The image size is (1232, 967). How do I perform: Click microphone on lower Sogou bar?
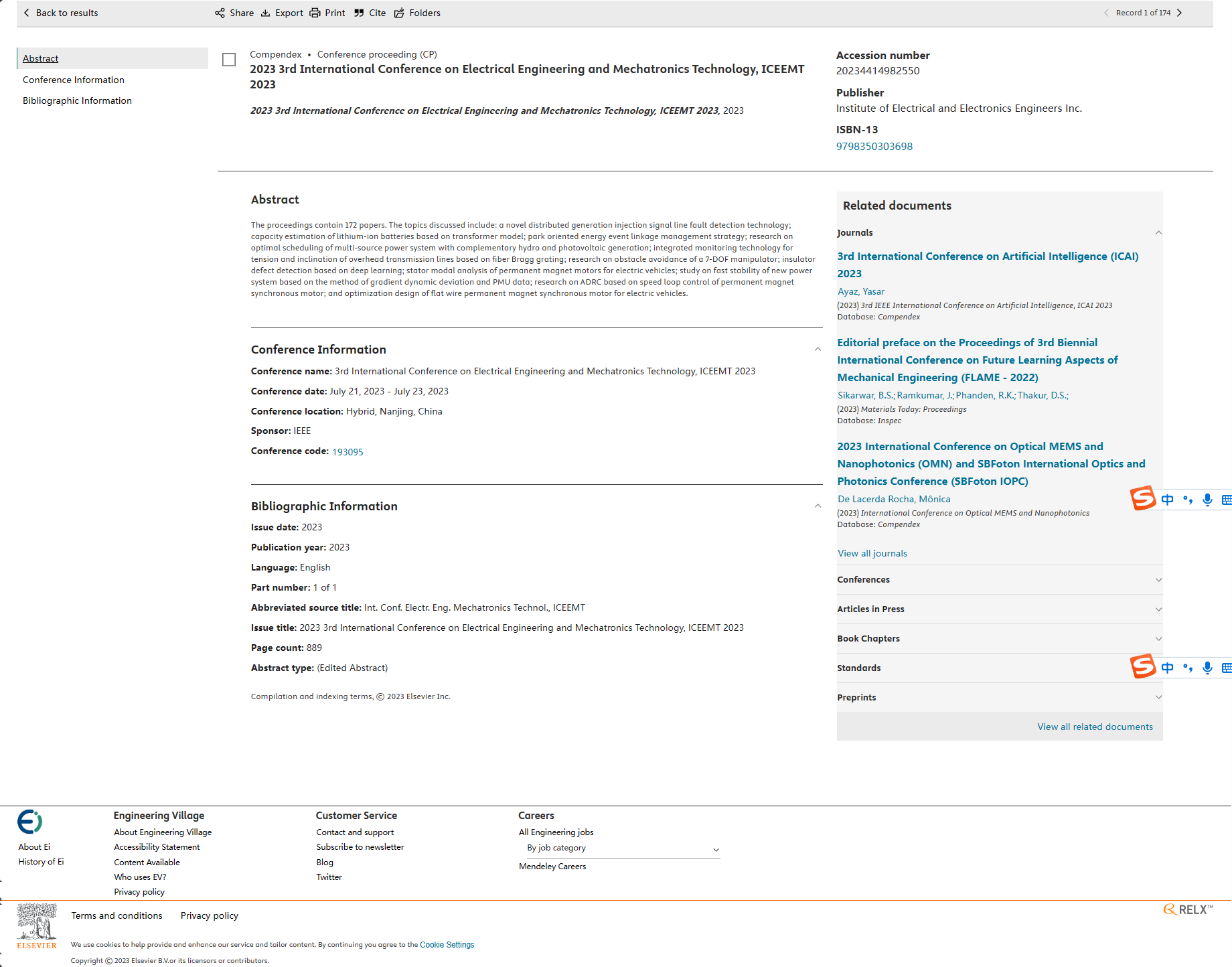coord(1207,668)
